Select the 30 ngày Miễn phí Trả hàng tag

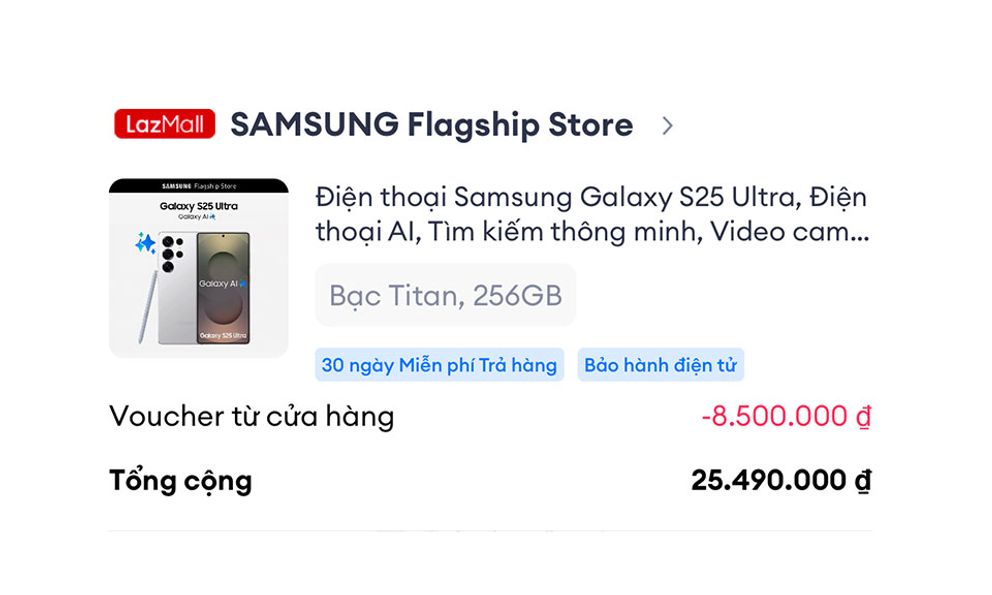click(x=438, y=364)
